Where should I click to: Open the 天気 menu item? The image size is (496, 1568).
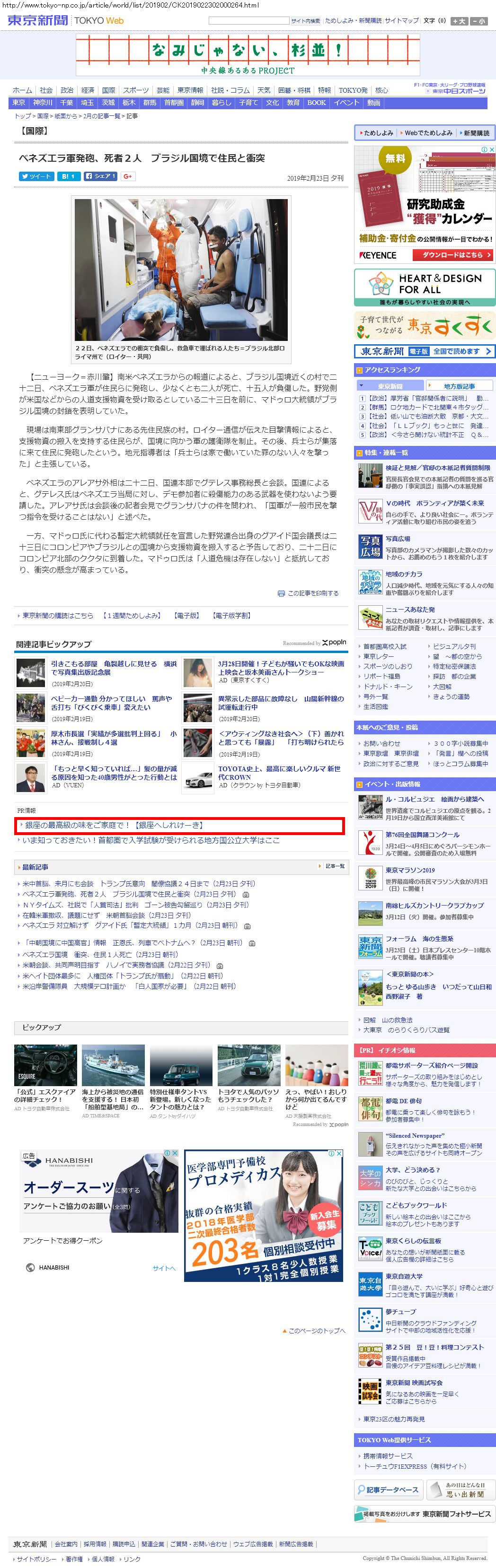[x=263, y=90]
